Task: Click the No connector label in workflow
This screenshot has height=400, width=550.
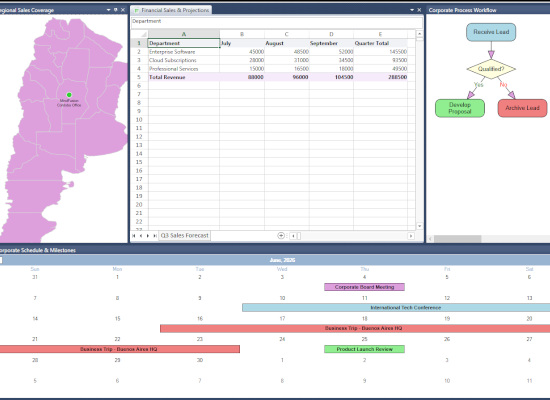Action: (503, 85)
